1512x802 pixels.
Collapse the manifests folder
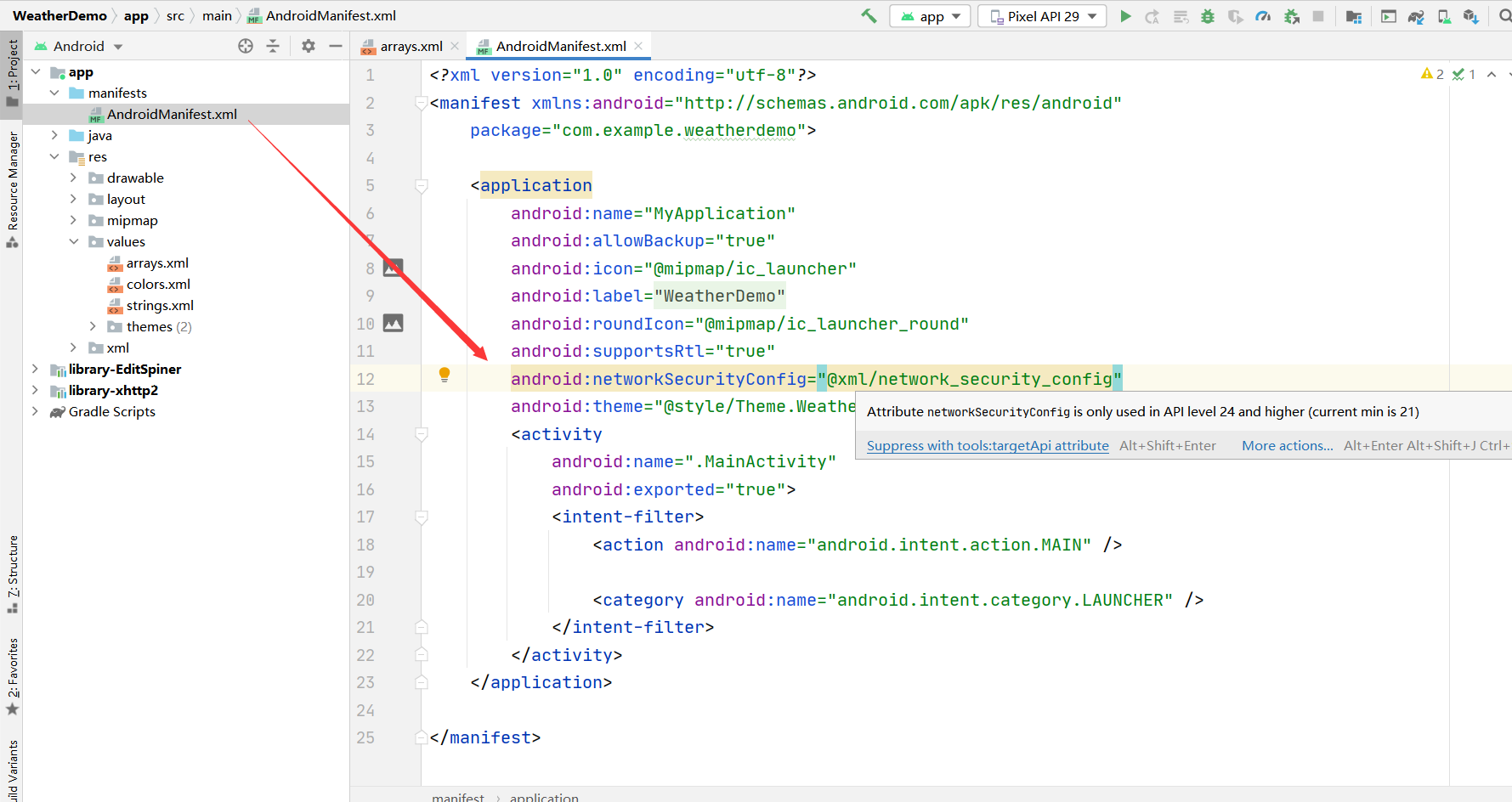[x=54, y=93]
